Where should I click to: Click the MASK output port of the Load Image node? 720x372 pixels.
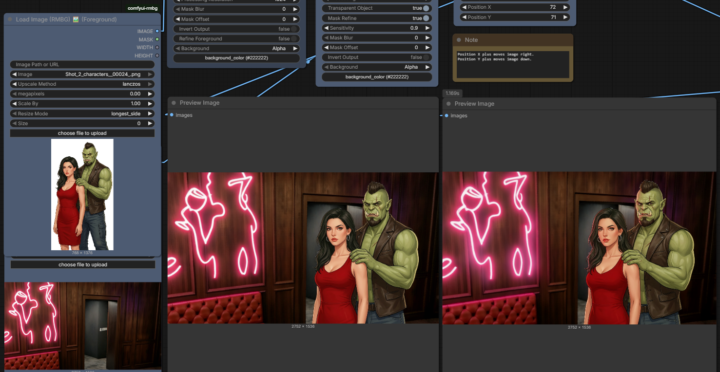(157, 39)
